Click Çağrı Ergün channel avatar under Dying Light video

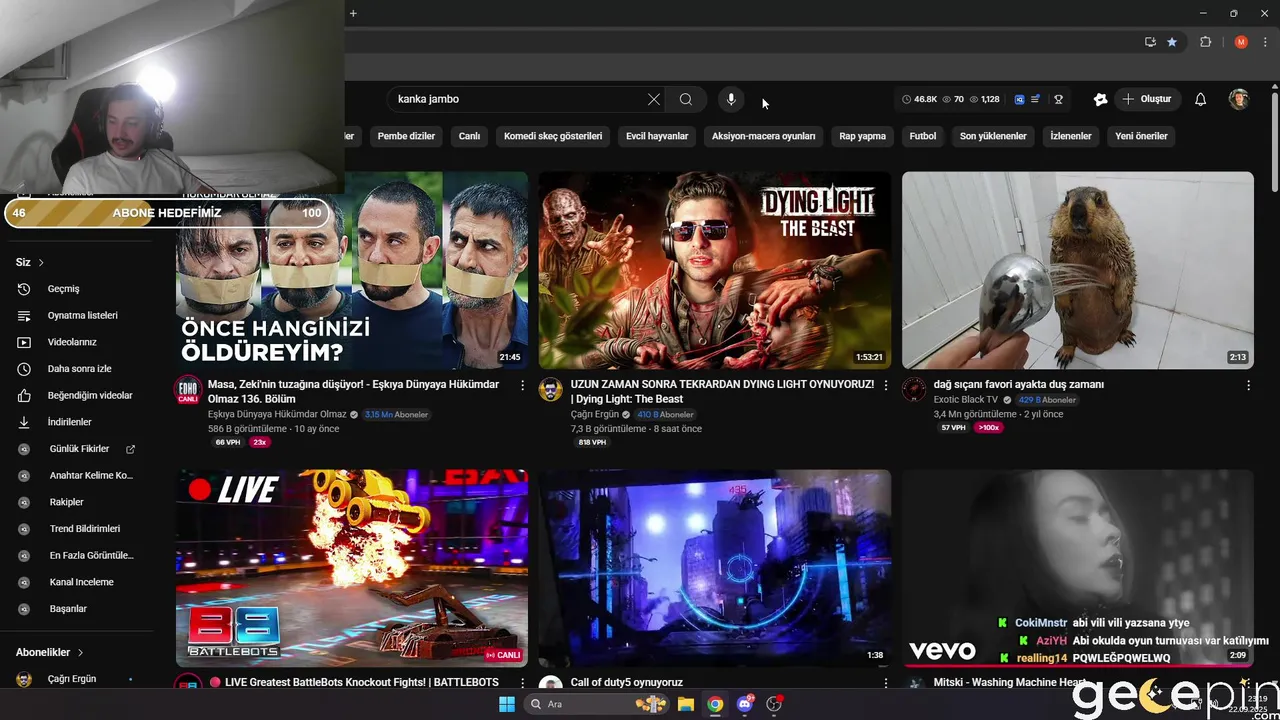tap(551, 390)
